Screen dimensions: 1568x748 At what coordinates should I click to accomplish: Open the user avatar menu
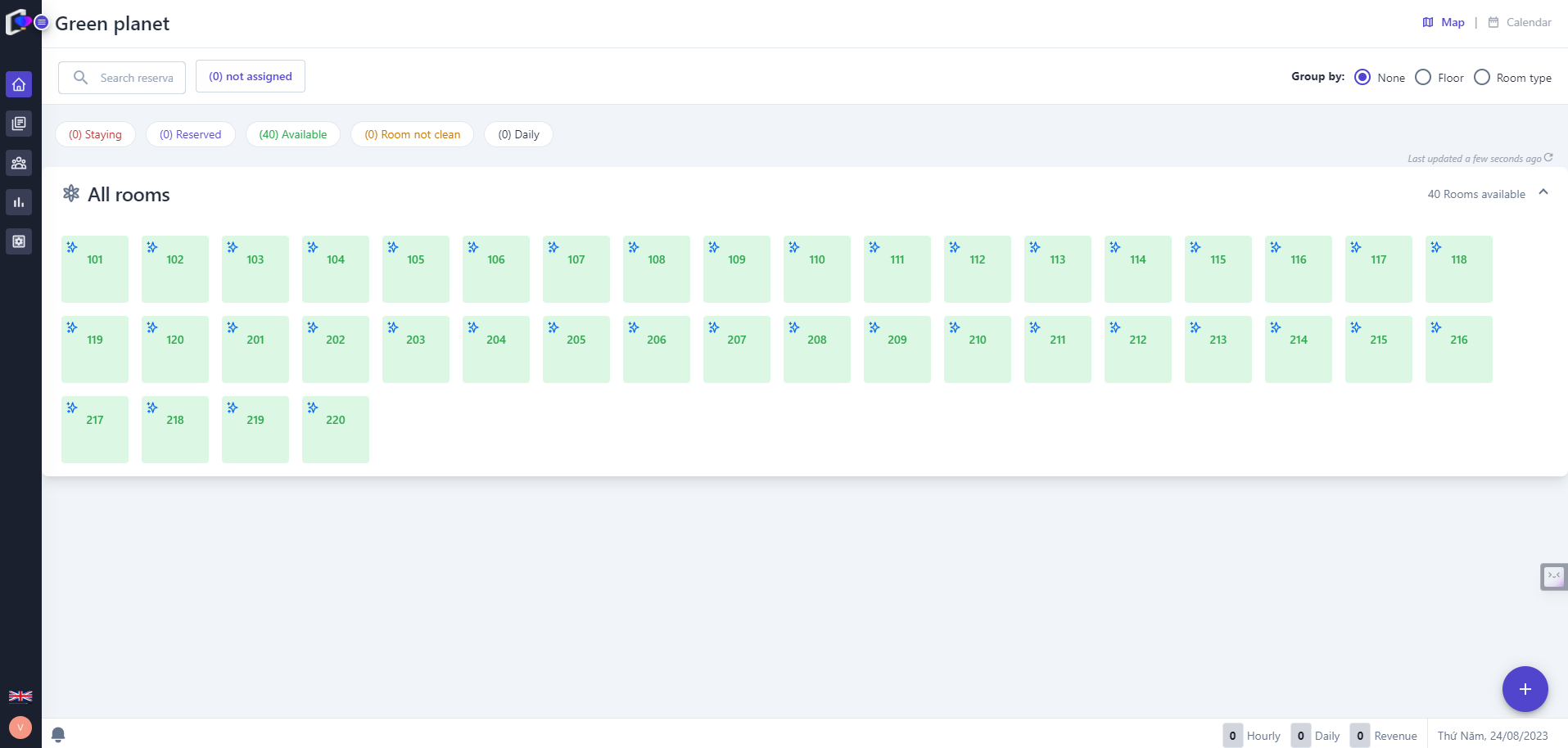[x=20, y=727]
